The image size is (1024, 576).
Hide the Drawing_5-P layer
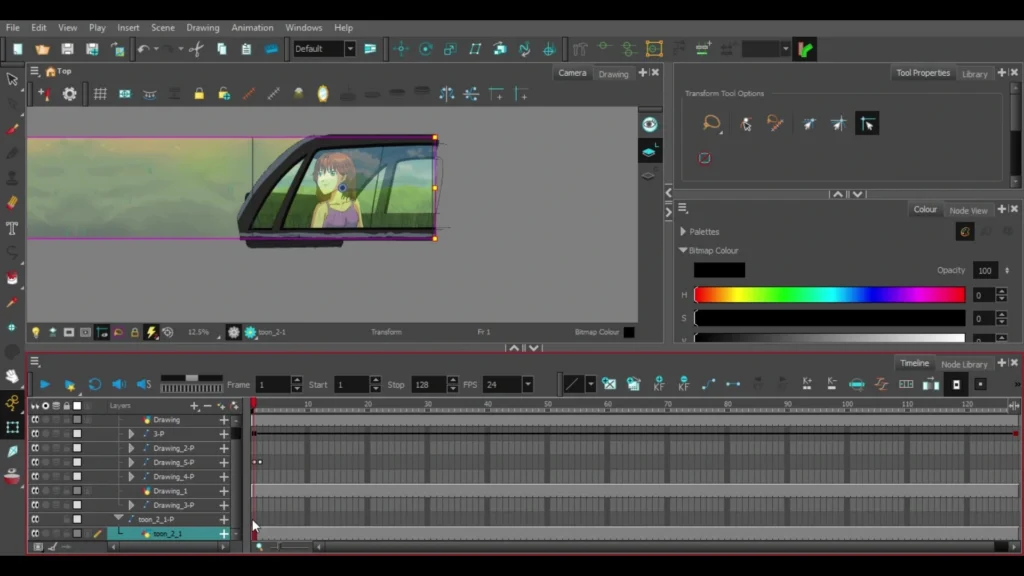coord(35,462)
